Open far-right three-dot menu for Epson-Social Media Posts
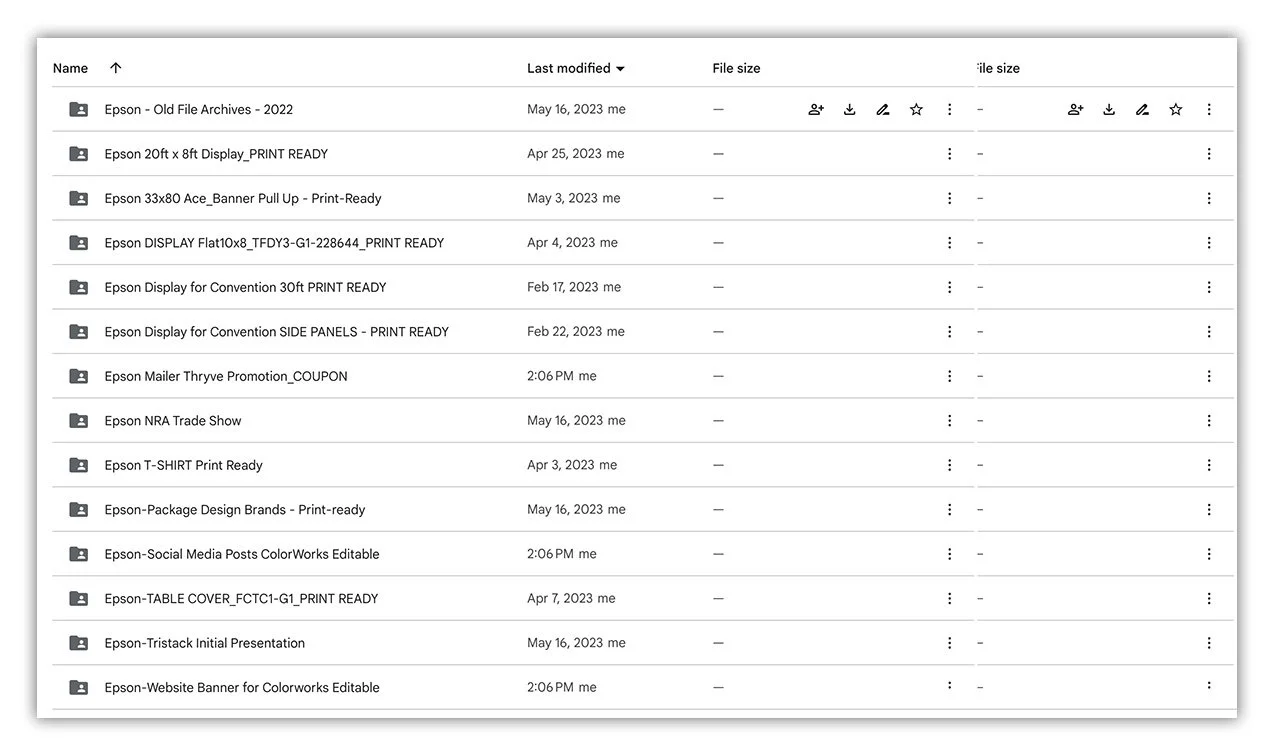The image size is (1274, 756). click(x=1209, y=554)
